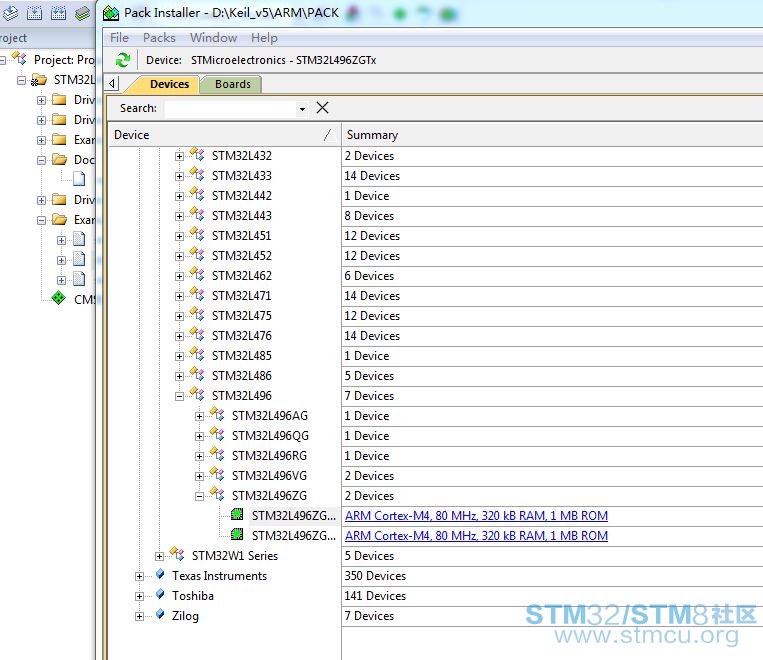Click the STM32L target folder icon
This screenshot has width=763, height=660.
pyautogui.click(x=39, y=80)
